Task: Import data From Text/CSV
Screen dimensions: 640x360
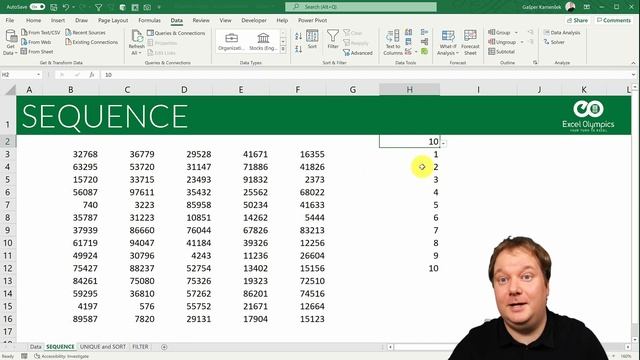Action: pyautogui.click(x=40, y=32)
